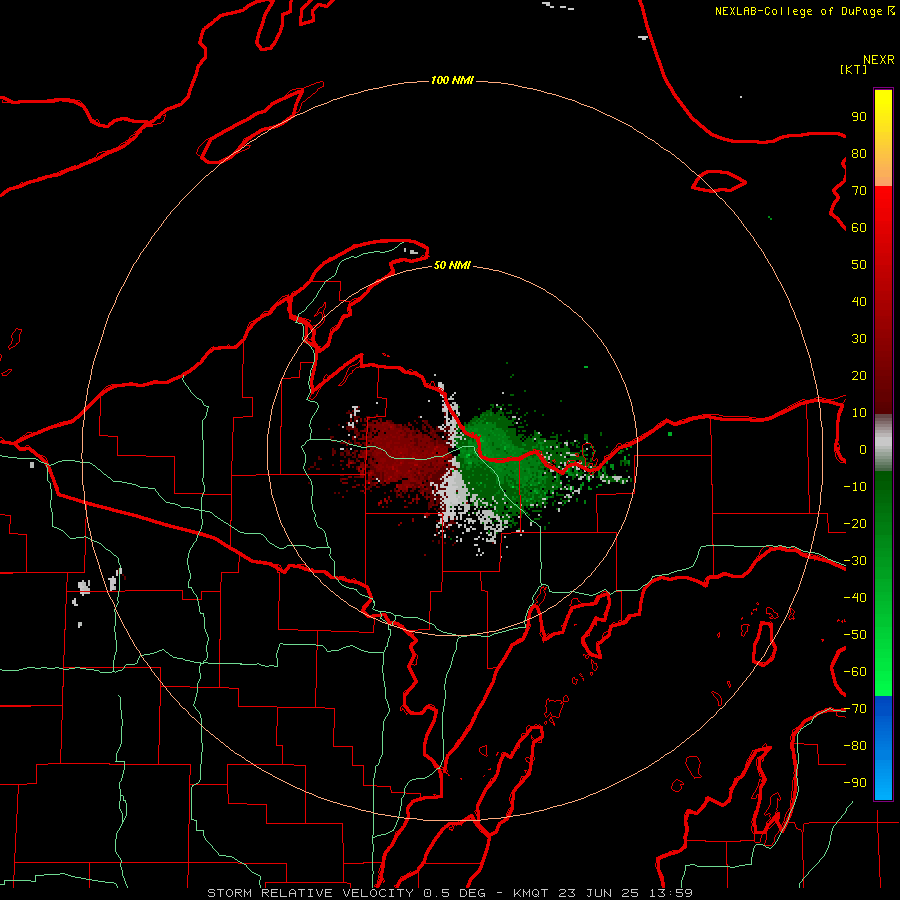Pick the light blue bottom color bar segment

click(883, 781)
